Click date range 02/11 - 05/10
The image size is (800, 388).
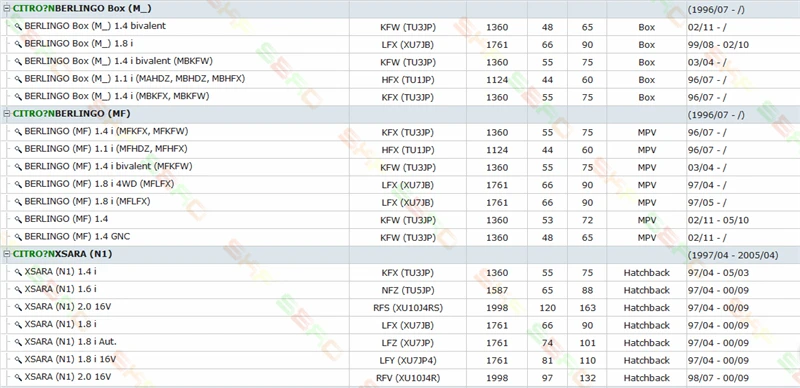[718, 221]
